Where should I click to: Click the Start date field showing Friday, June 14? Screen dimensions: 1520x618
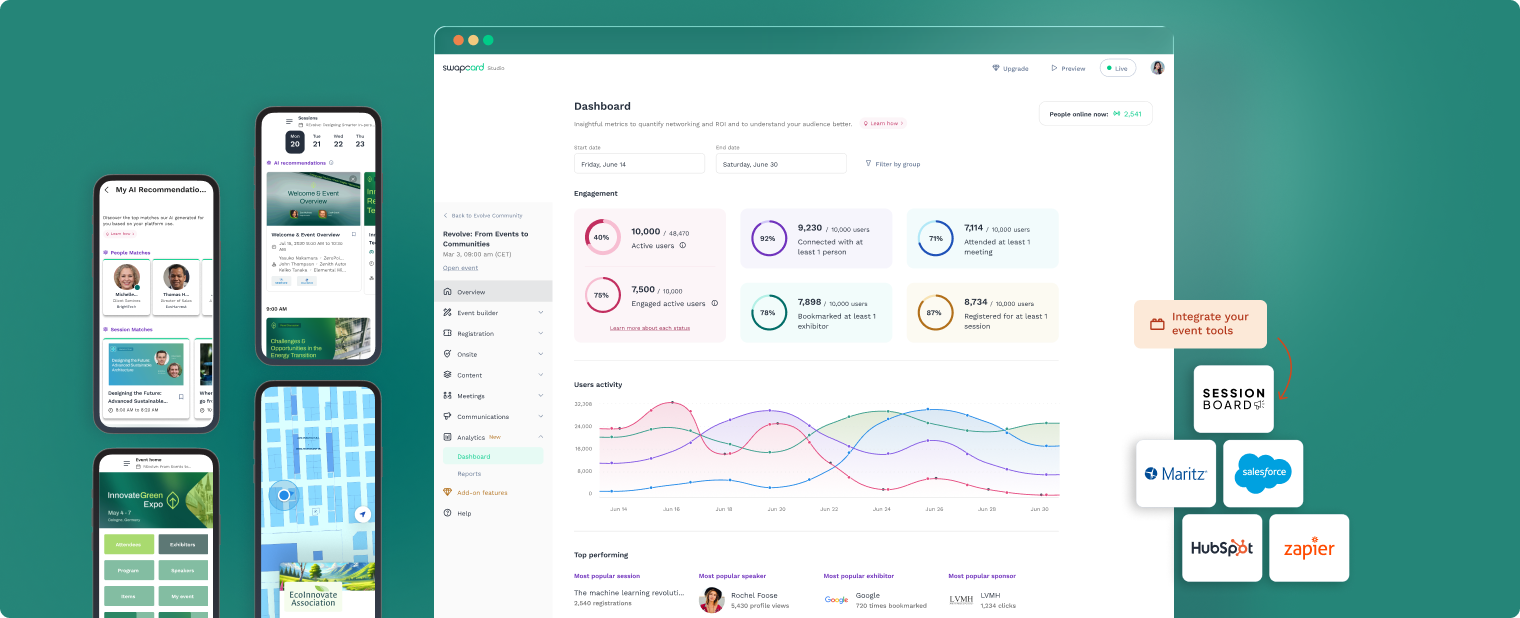pyautogui.click(x=639, y=162)
